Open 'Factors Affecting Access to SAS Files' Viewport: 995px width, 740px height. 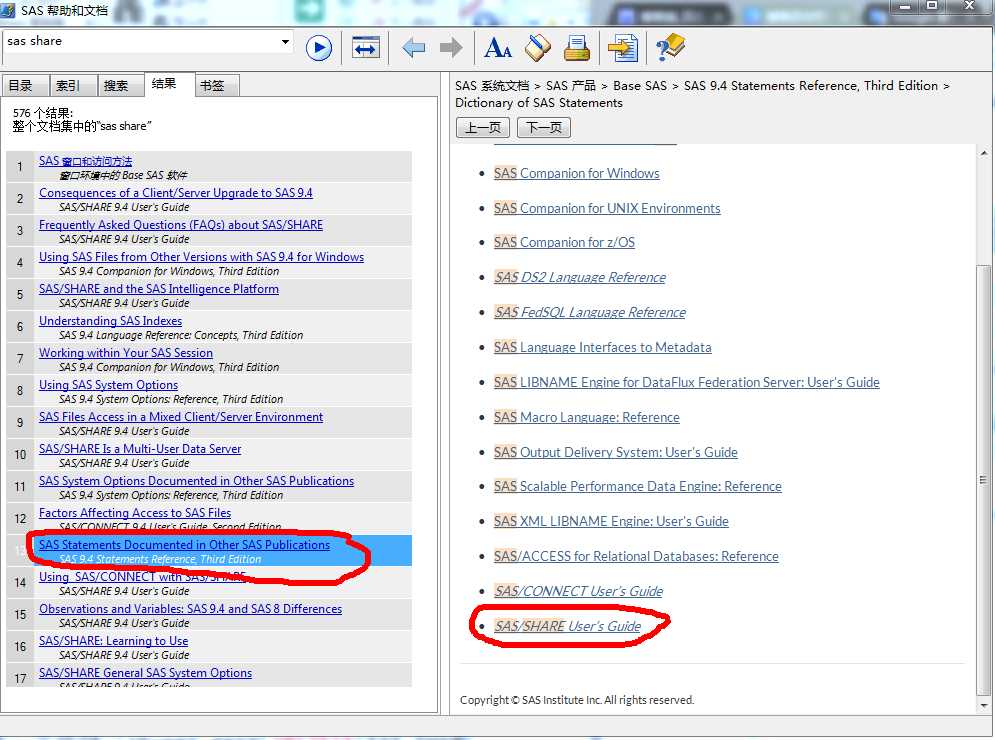tap(135, 513)
